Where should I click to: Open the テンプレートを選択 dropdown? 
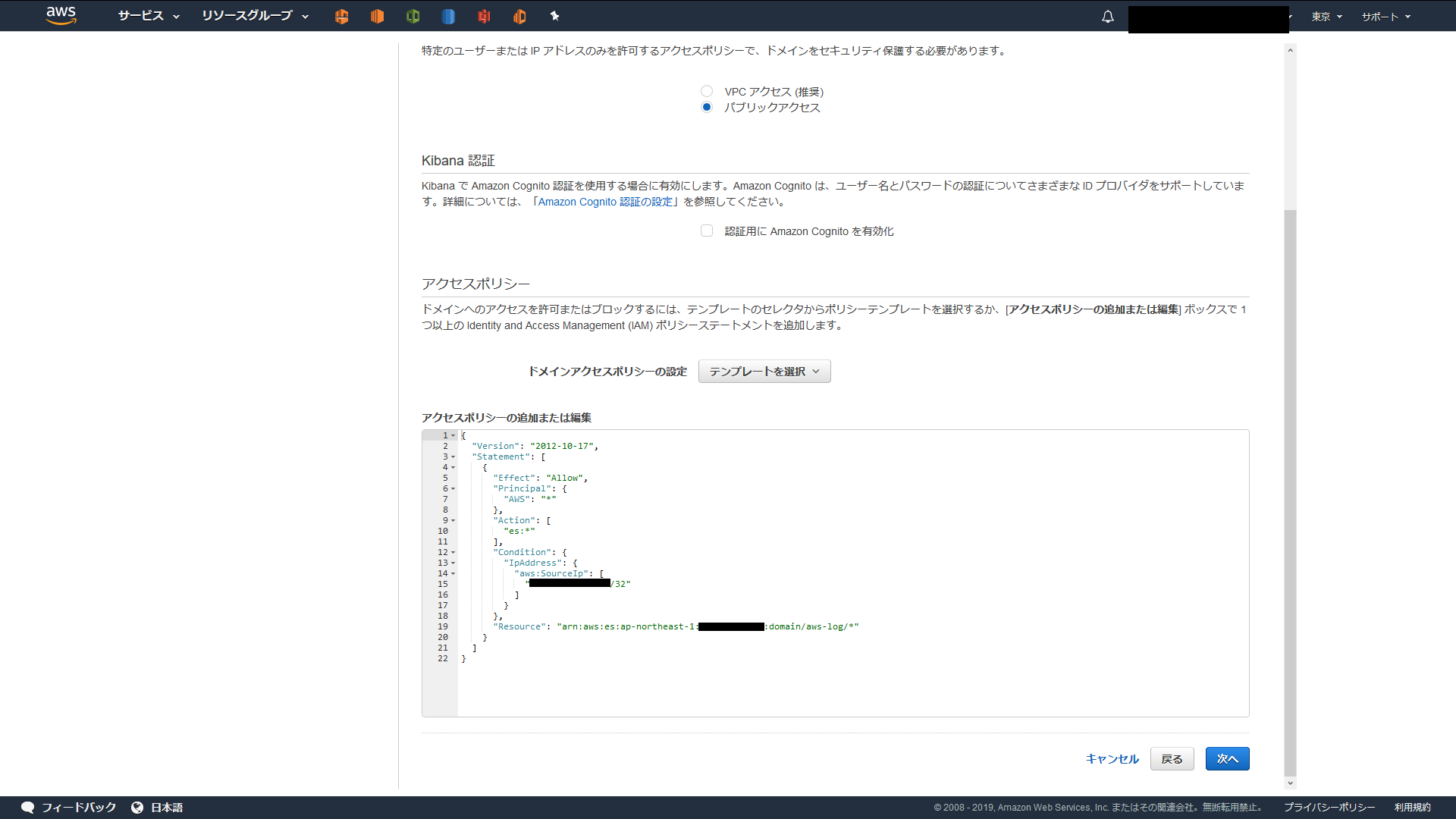[764, 371]
